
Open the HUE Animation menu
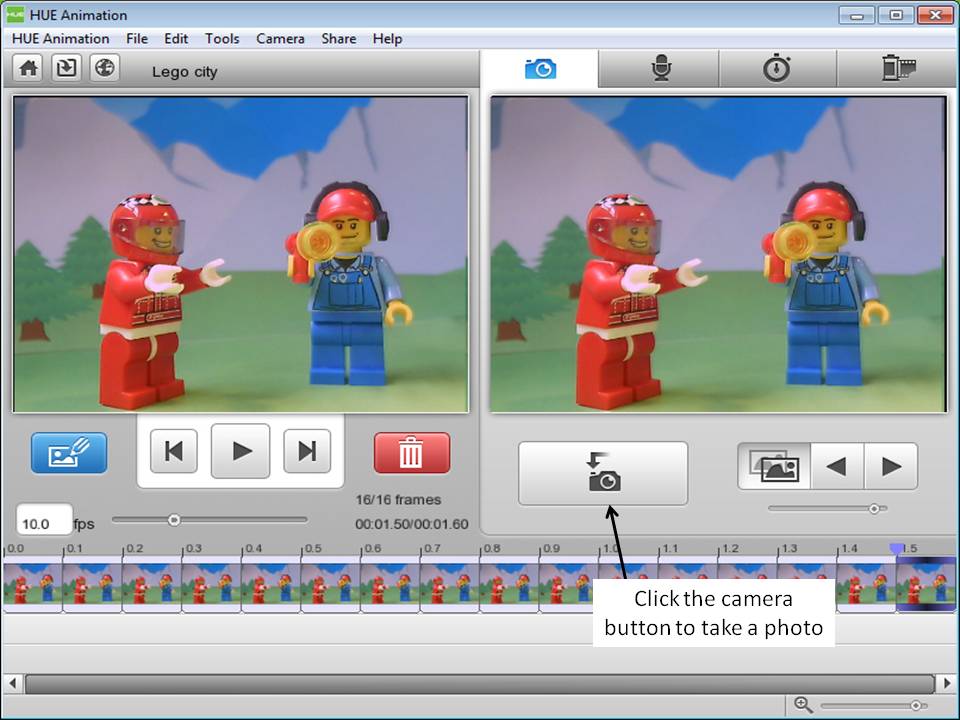61,39
